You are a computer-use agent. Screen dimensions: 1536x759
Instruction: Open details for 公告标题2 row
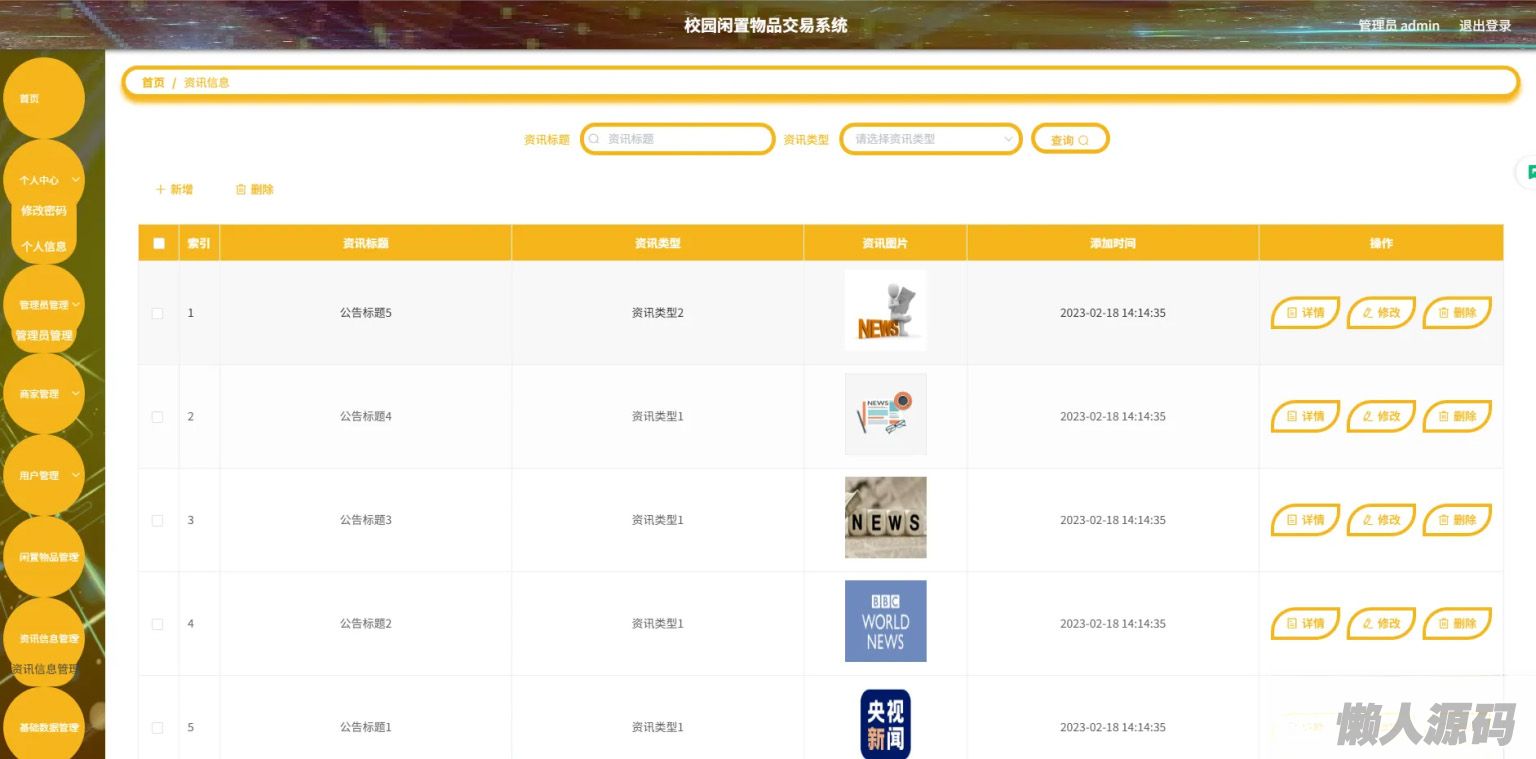tap(1305, 624)
